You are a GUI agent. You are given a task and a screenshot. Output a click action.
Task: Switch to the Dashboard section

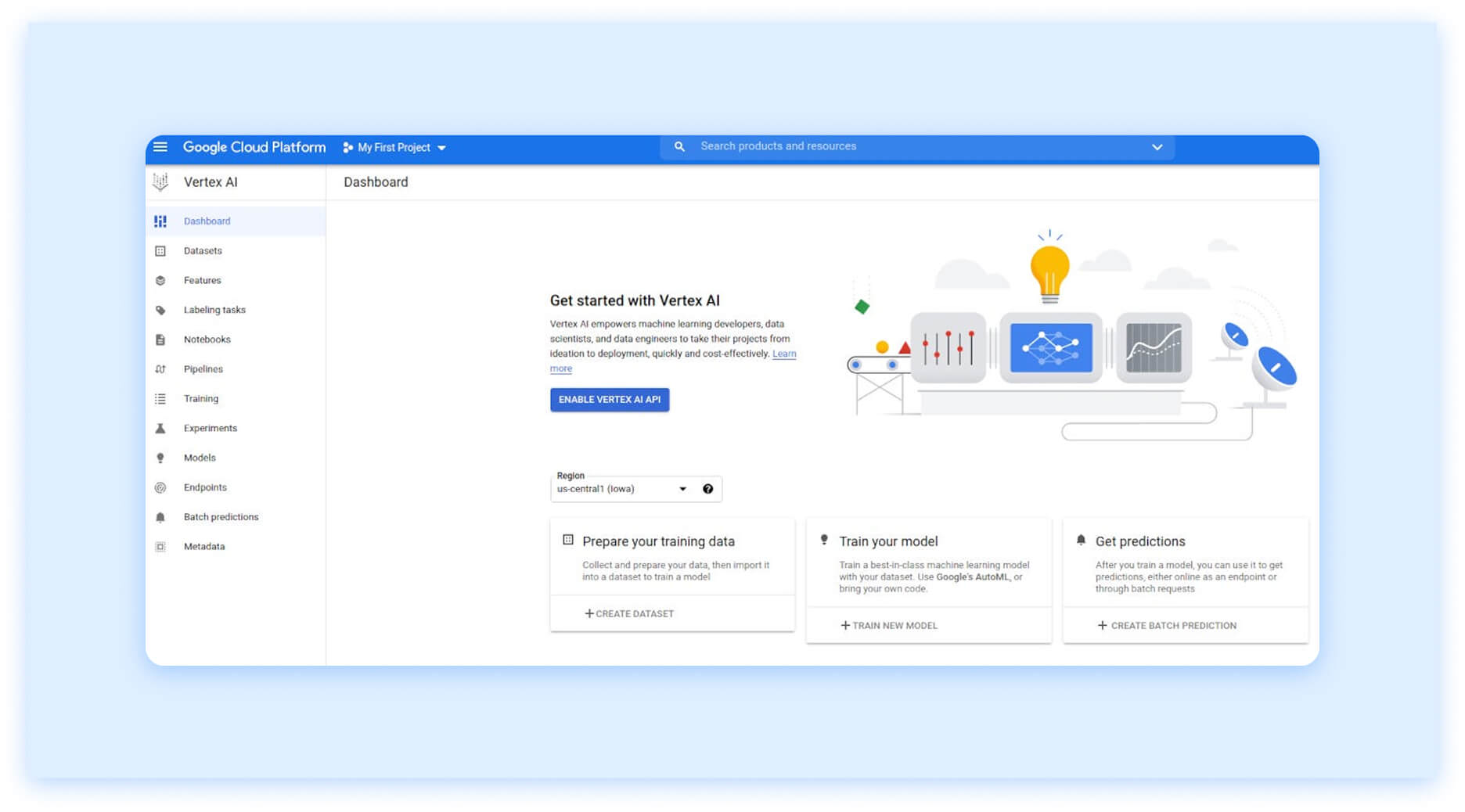(207, 221)
